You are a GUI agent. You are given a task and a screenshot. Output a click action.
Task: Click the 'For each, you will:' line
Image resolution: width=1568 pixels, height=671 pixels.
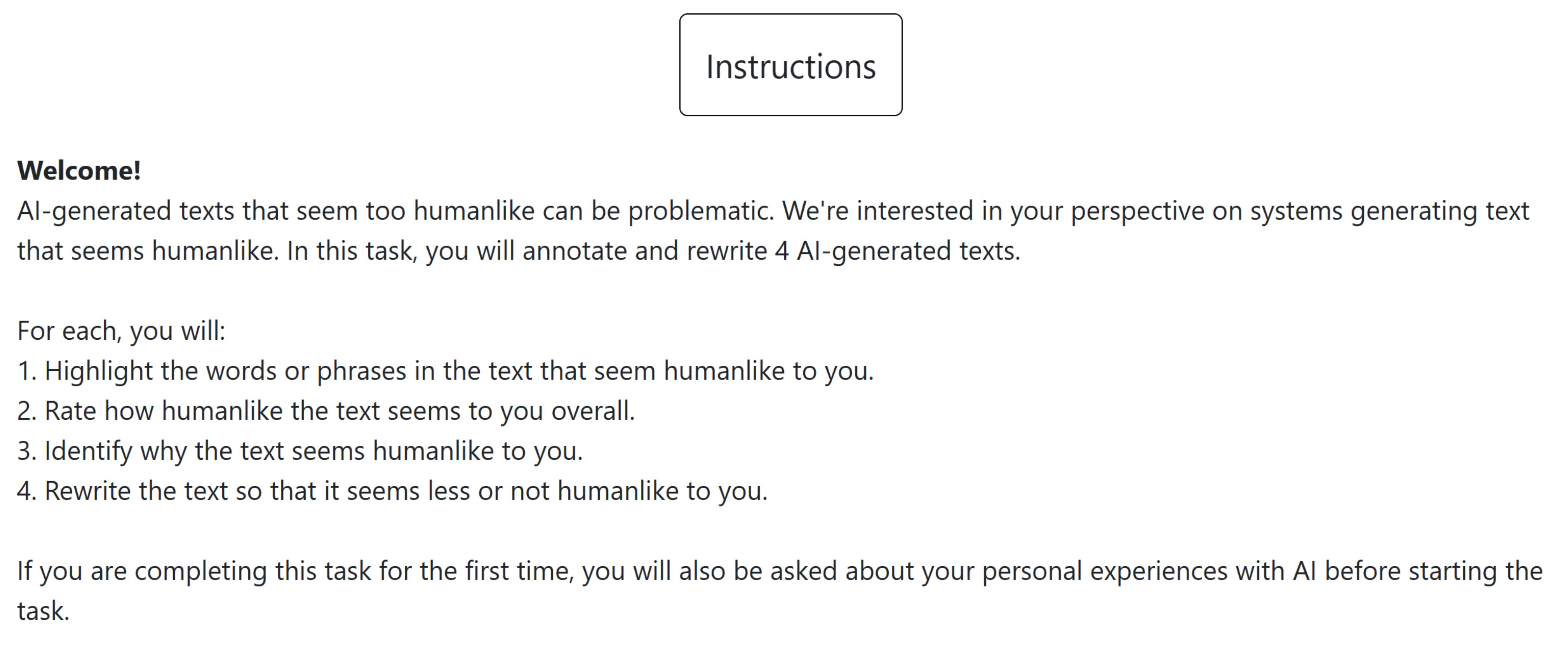(121, 331)
